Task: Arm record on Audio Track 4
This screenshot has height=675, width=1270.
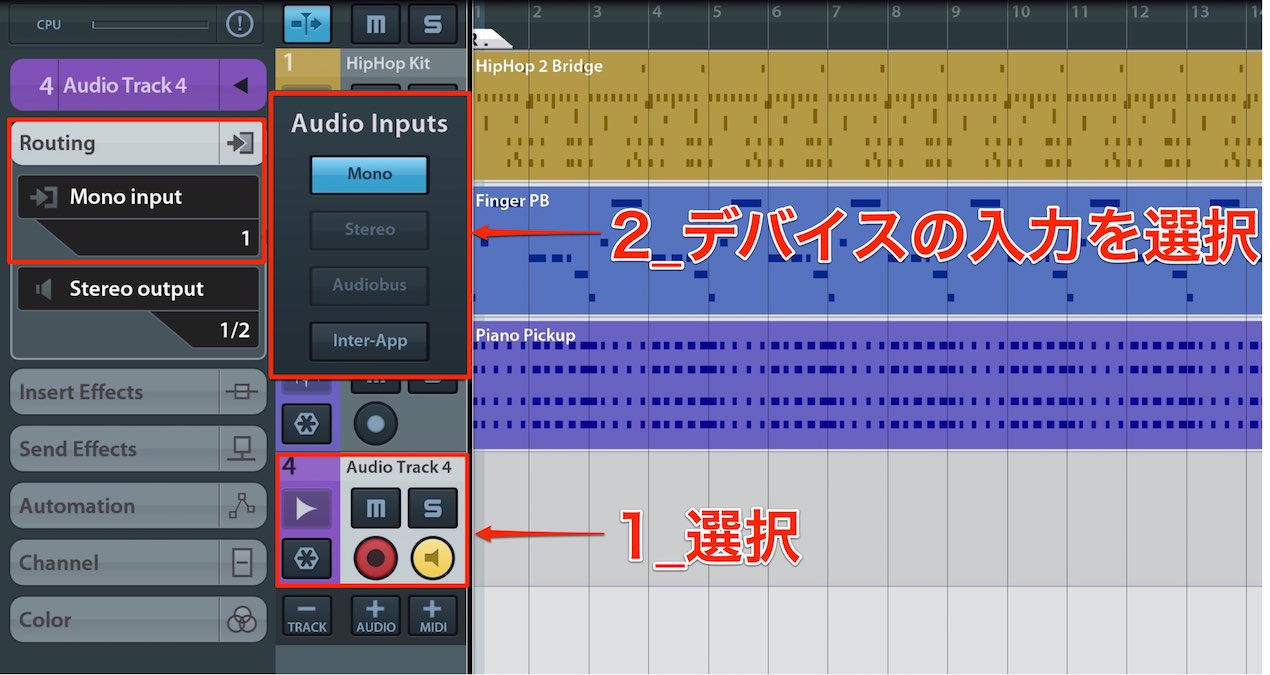Action: 375,559
